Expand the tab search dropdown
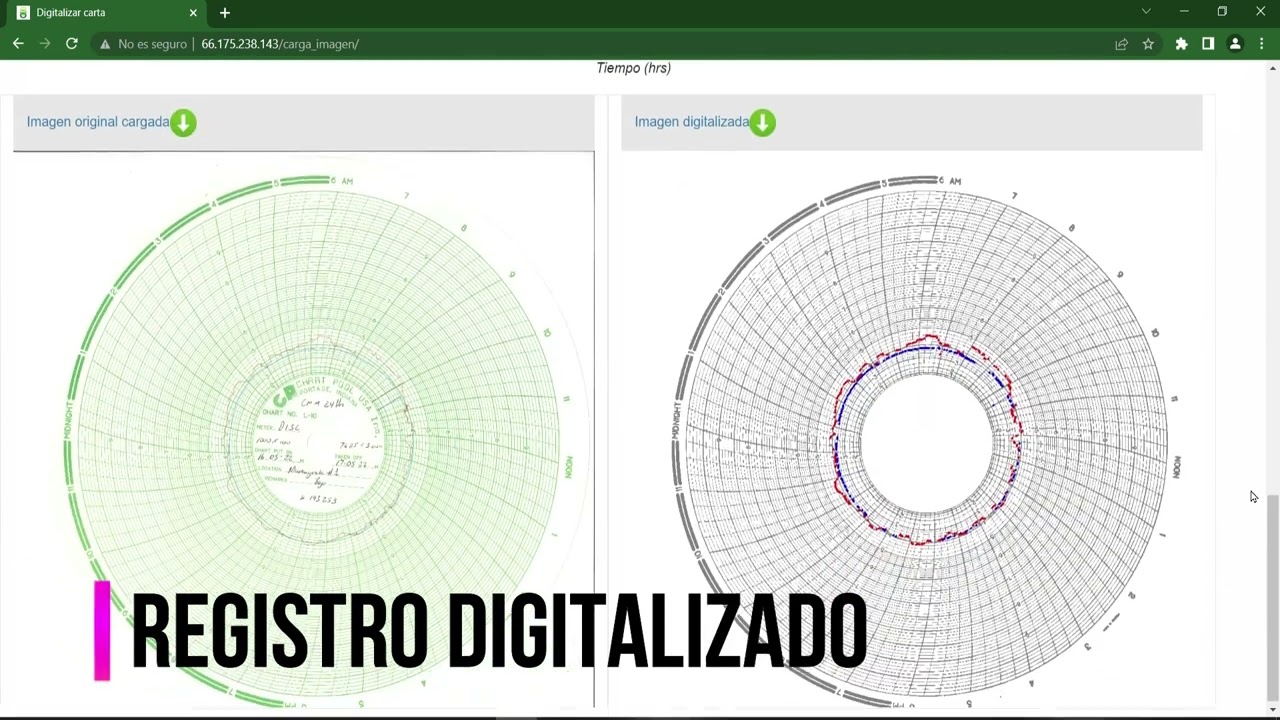Screen dimensions: 1280x720 [1146, 12]
